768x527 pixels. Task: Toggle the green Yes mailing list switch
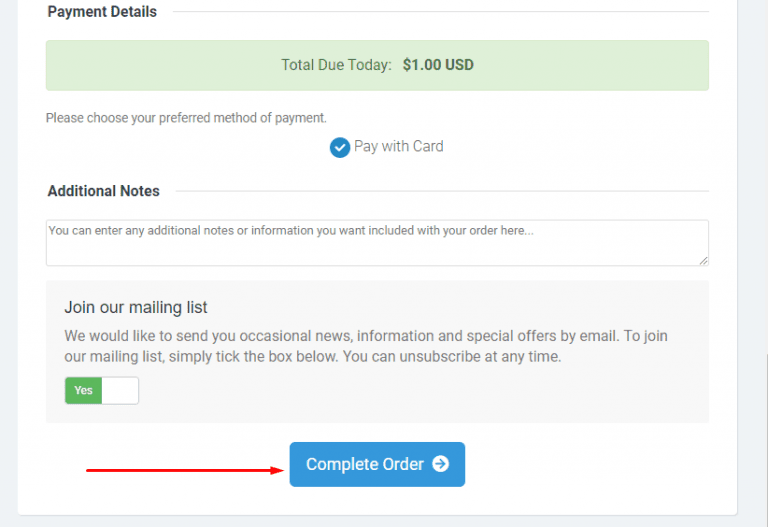(83, 390)
